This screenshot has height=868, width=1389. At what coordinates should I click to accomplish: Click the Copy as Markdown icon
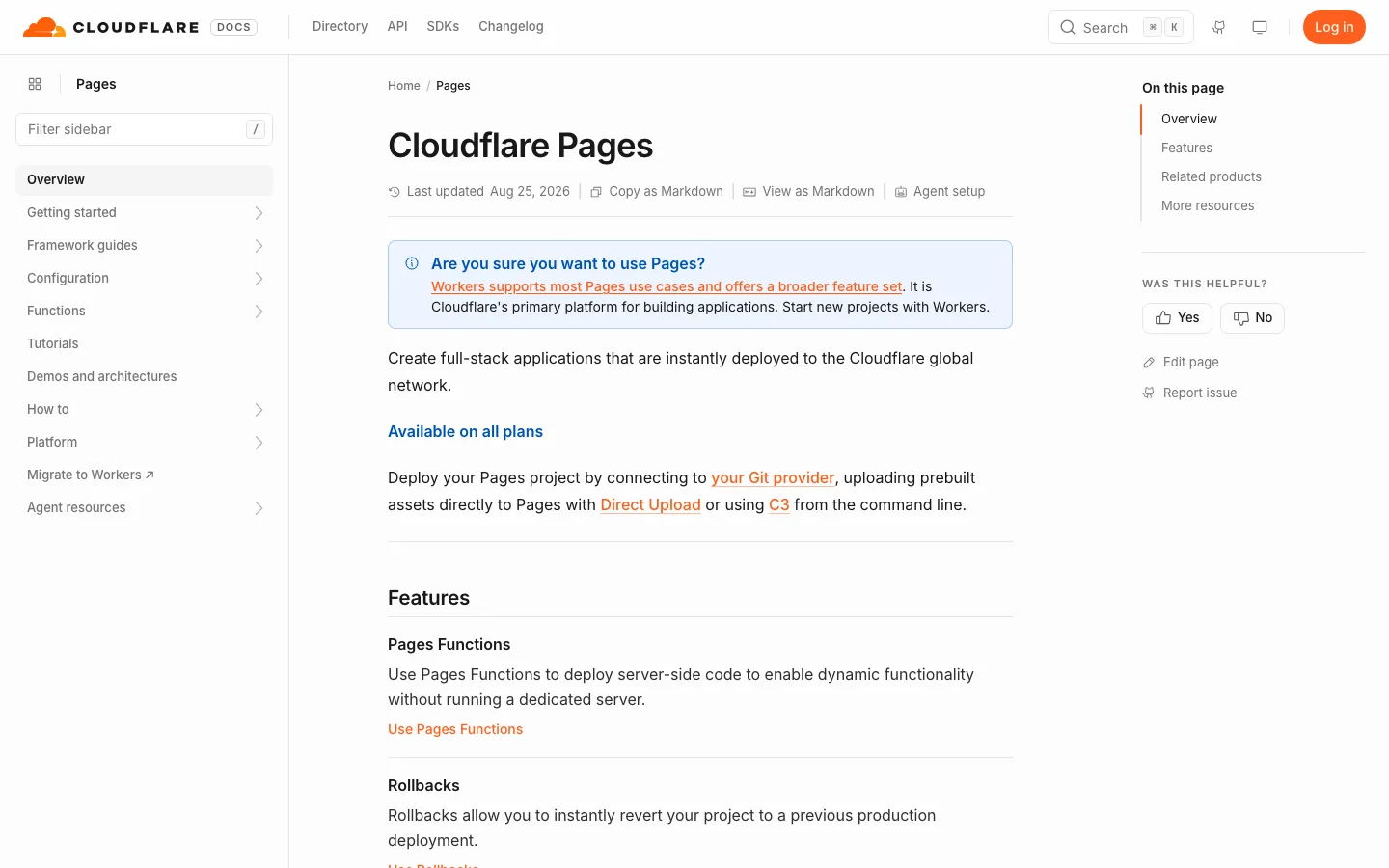(596, 192)
